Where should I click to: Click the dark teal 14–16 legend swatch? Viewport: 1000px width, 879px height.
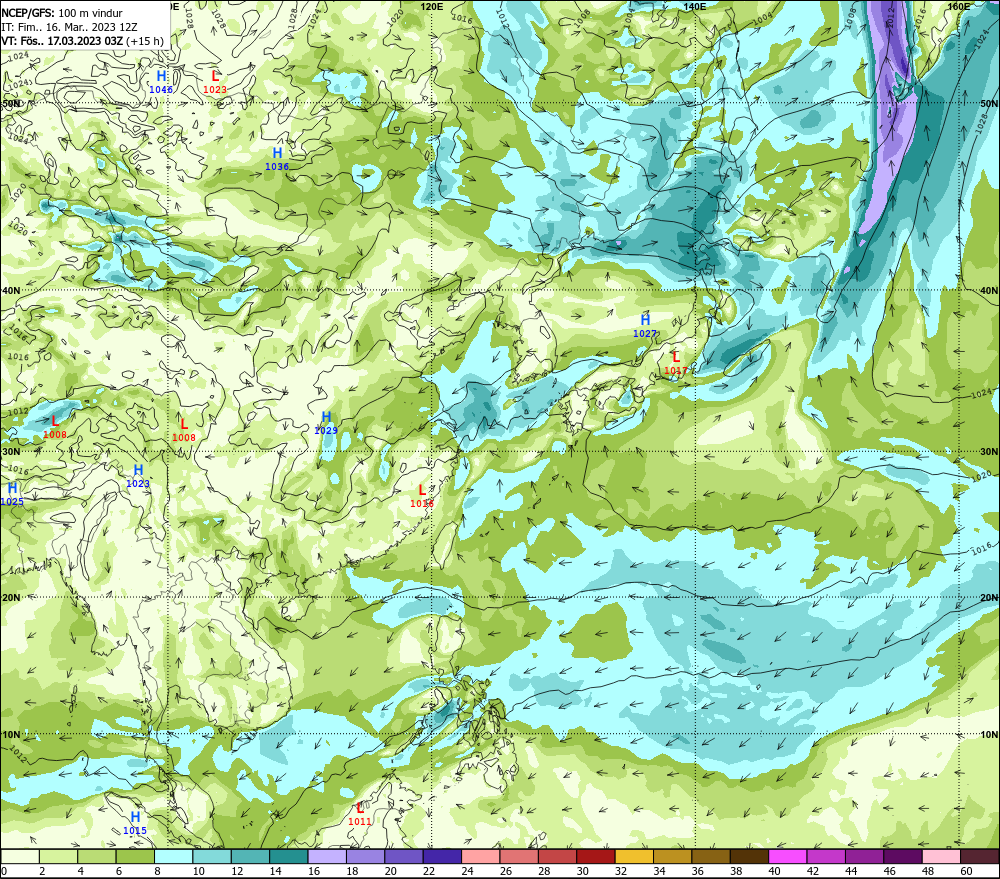289,856
